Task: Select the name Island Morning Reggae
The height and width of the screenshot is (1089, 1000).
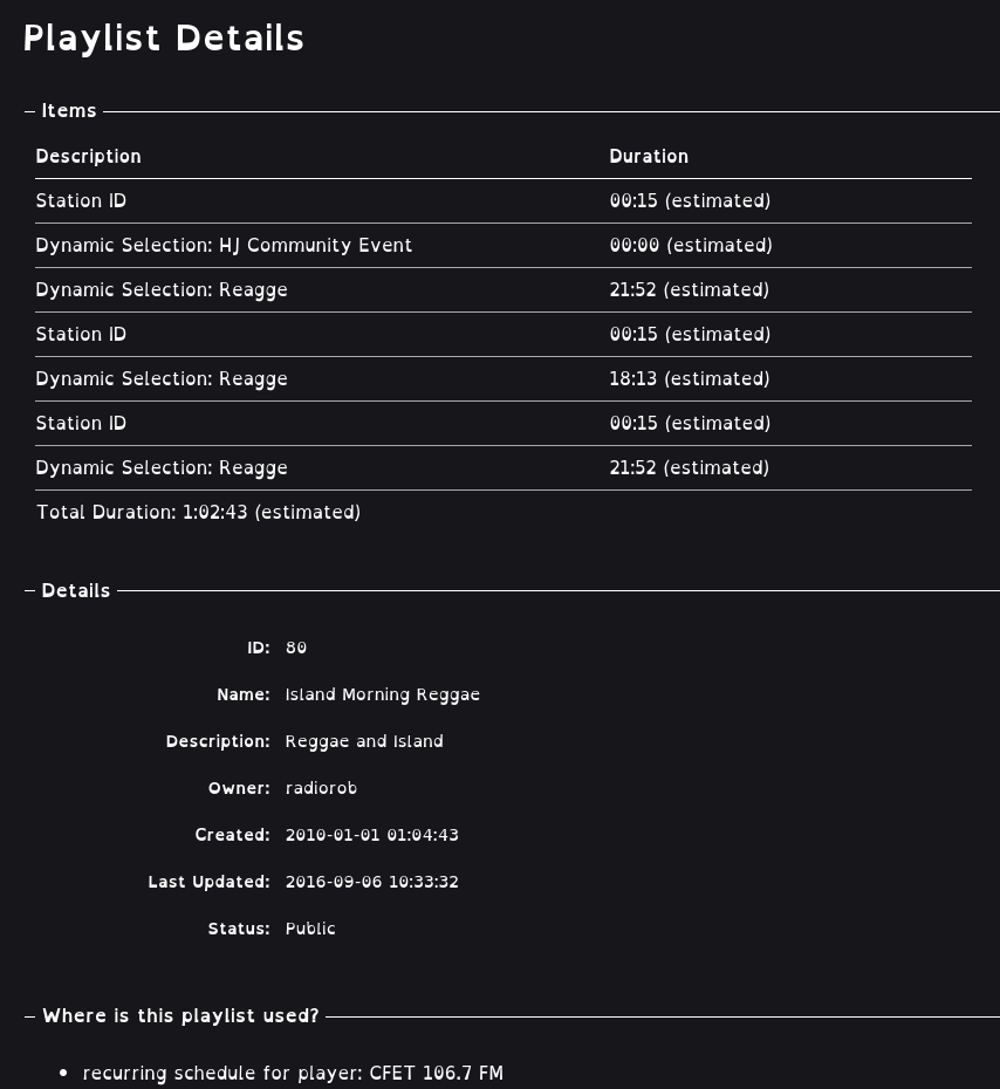Action: [382, 695]
